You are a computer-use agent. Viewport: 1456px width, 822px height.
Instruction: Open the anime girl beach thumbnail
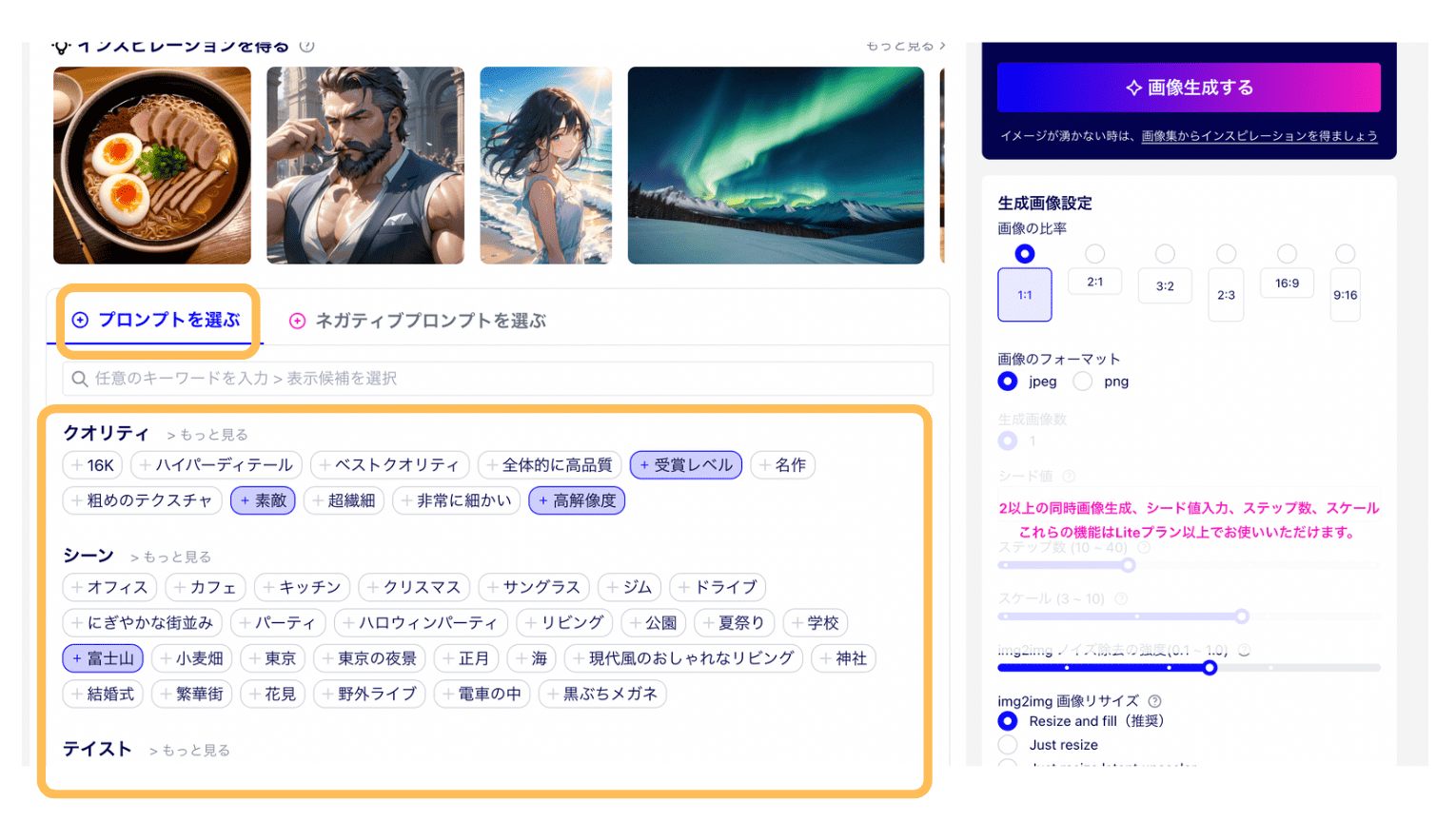pyautogui.click(x=546, y=166)
